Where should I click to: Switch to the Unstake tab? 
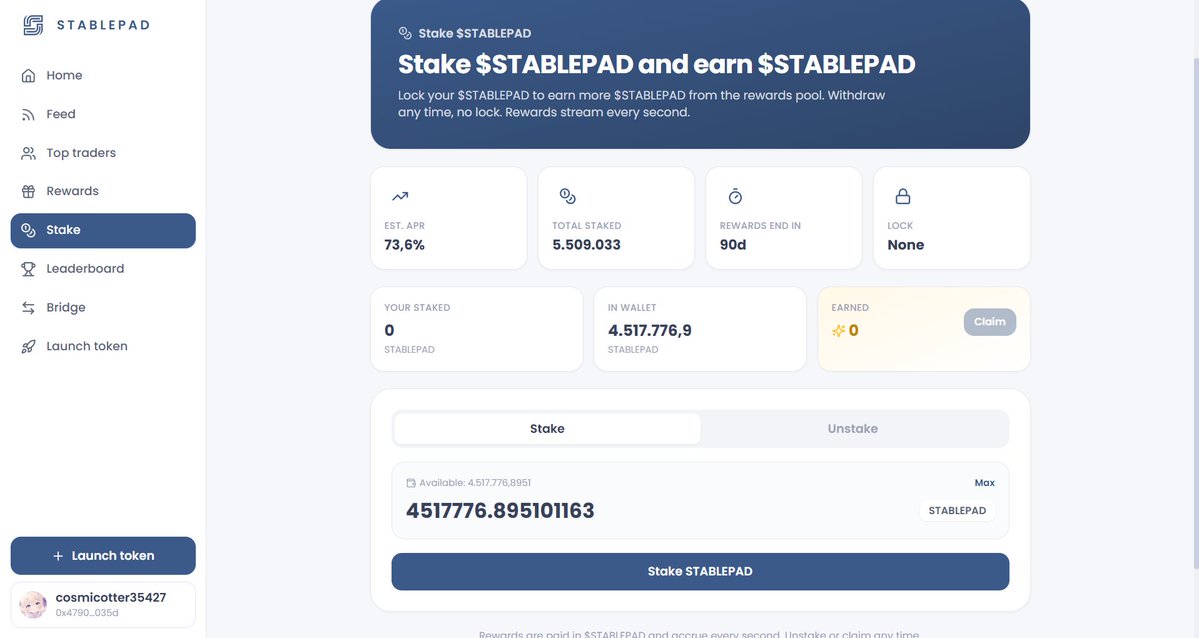853,429
